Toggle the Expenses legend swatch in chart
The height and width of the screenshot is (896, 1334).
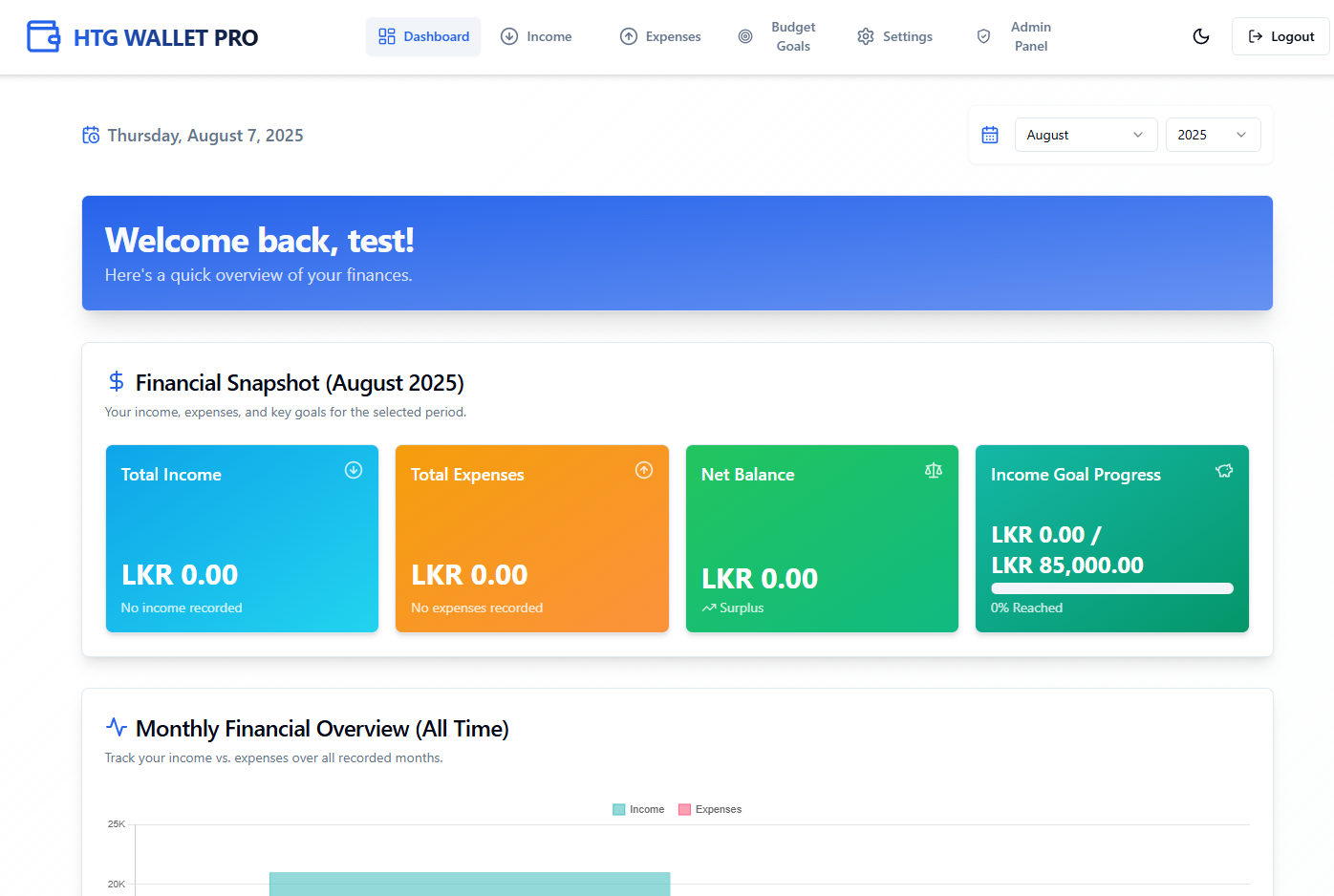(x=684, y=809)
